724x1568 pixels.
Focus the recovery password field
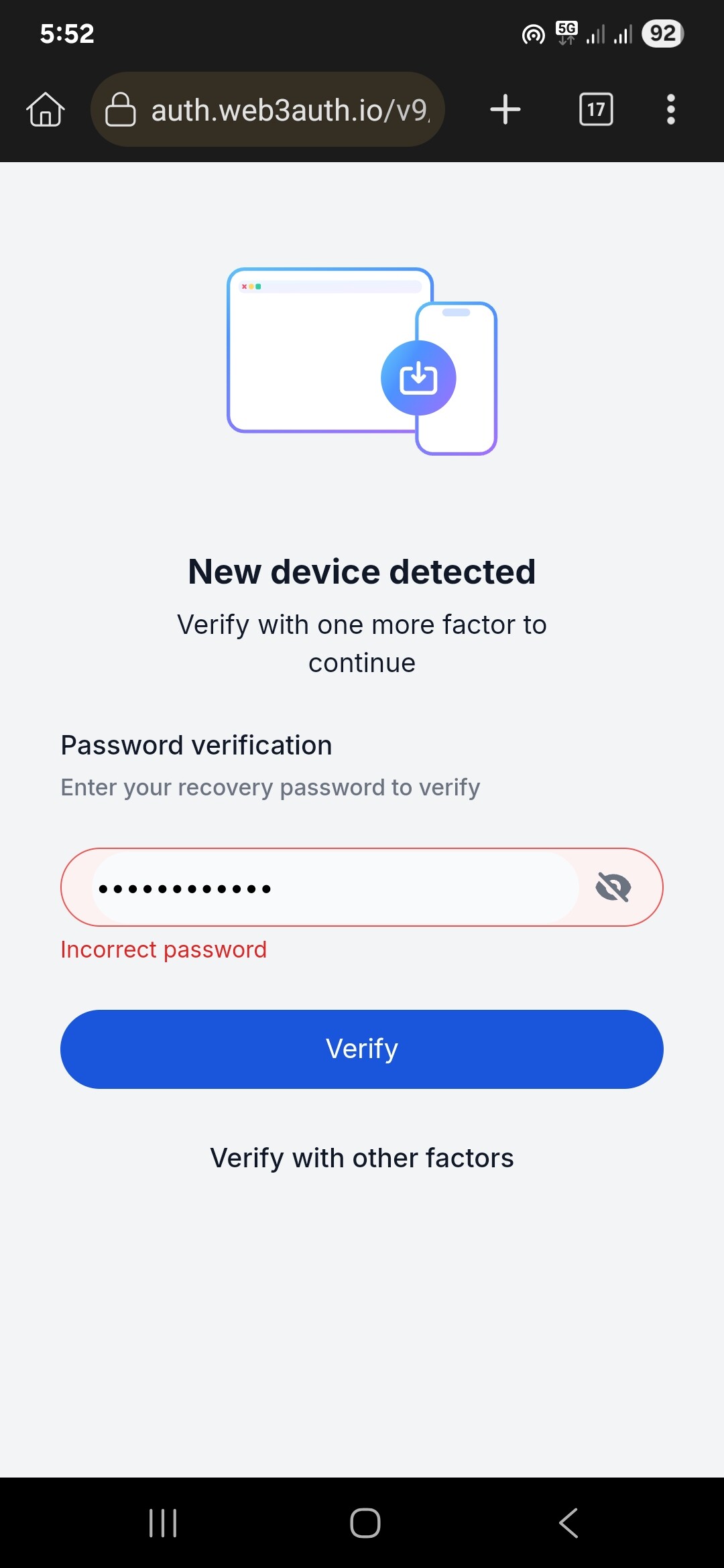tap(335, 888)
